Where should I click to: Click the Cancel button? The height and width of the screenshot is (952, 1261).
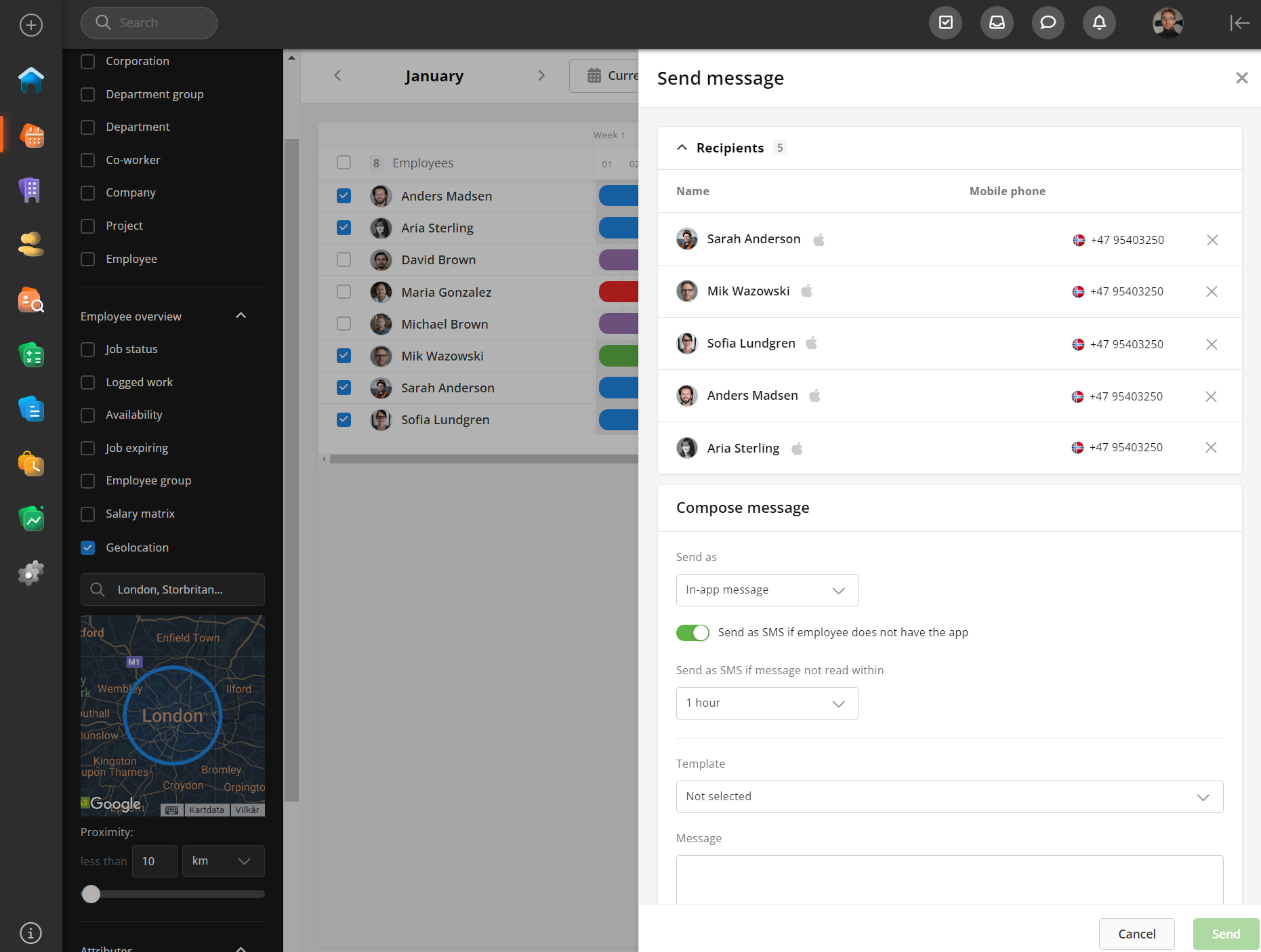coord(1136,934)
